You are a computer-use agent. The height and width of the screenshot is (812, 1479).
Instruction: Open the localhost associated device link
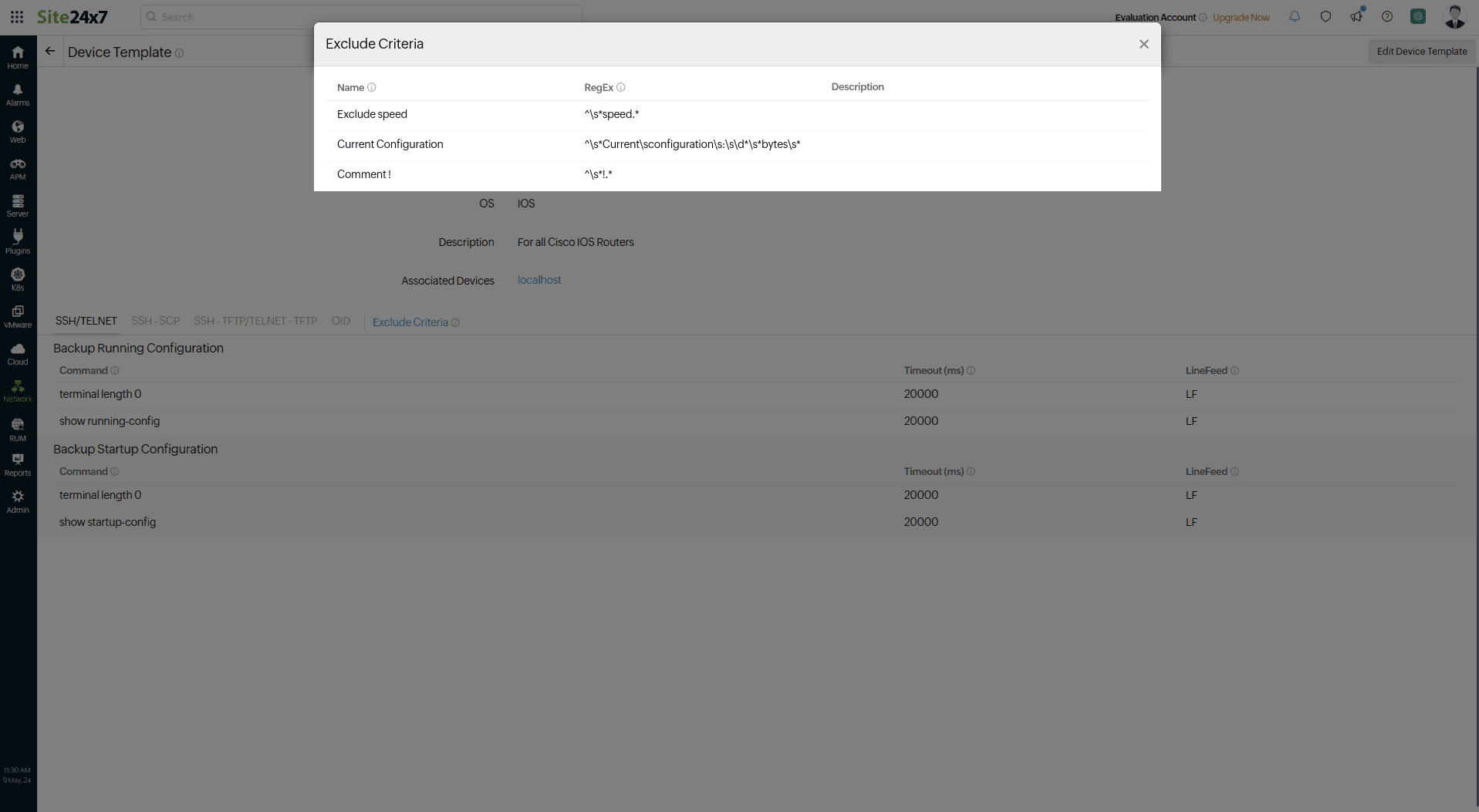coord(539,280)
